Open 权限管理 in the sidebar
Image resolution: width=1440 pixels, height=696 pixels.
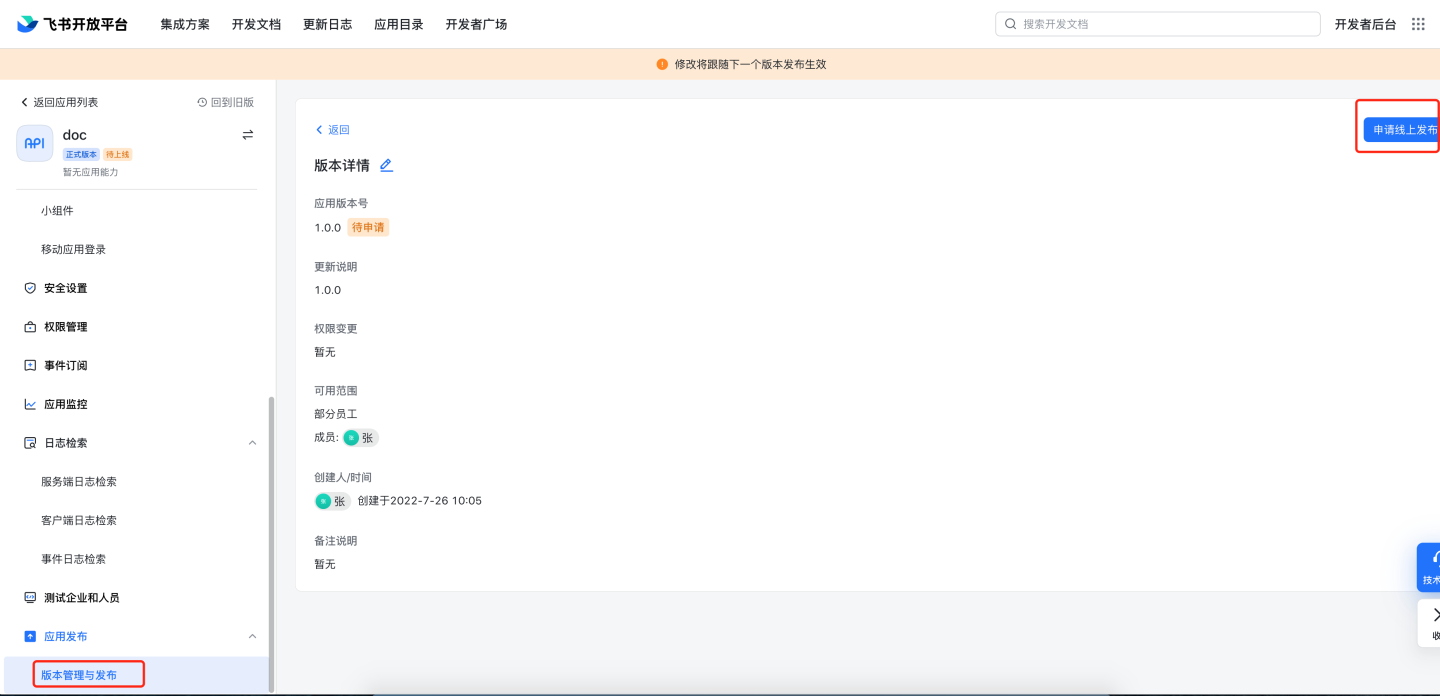pos(65,327)
